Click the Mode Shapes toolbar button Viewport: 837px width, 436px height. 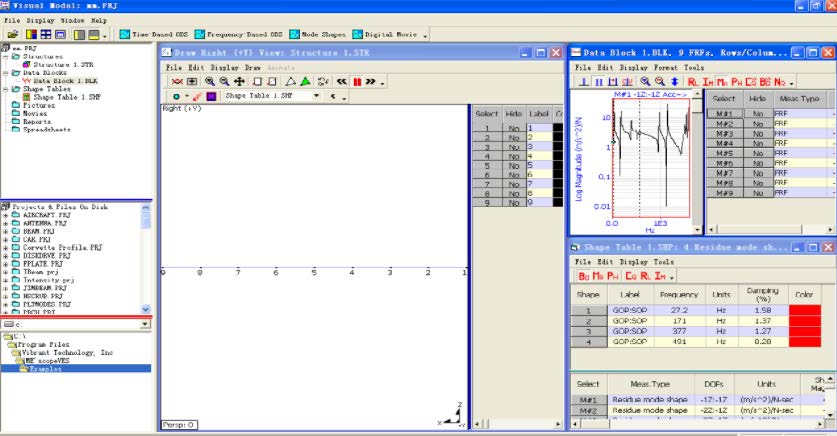[x=318, y=34]
